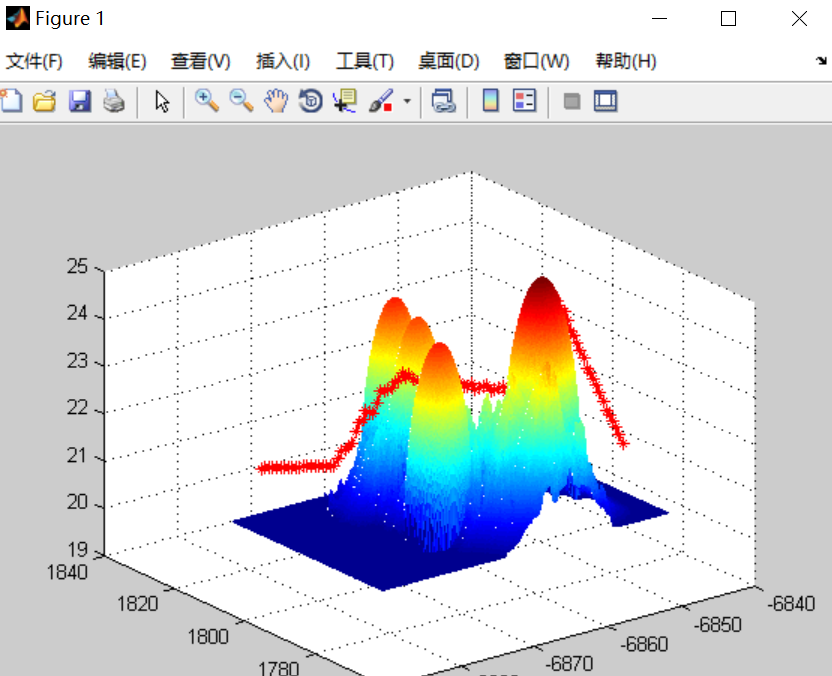Dock the figure using the corner arrow
This screenshot has height=676, width=832.
[x=821, y=61]
